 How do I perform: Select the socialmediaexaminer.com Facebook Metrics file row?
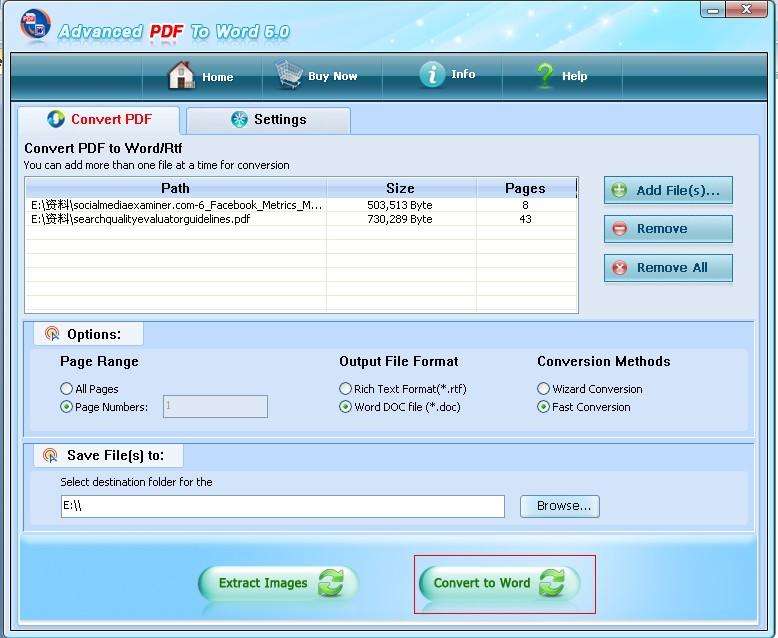tap(301, 205)
